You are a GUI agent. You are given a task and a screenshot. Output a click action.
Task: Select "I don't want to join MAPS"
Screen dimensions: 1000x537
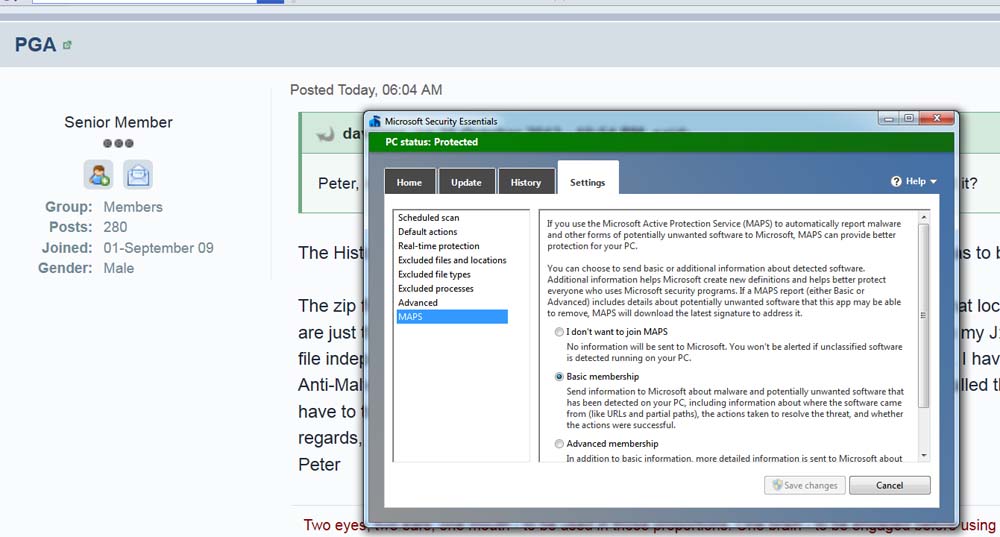click(x=558, y=331)
